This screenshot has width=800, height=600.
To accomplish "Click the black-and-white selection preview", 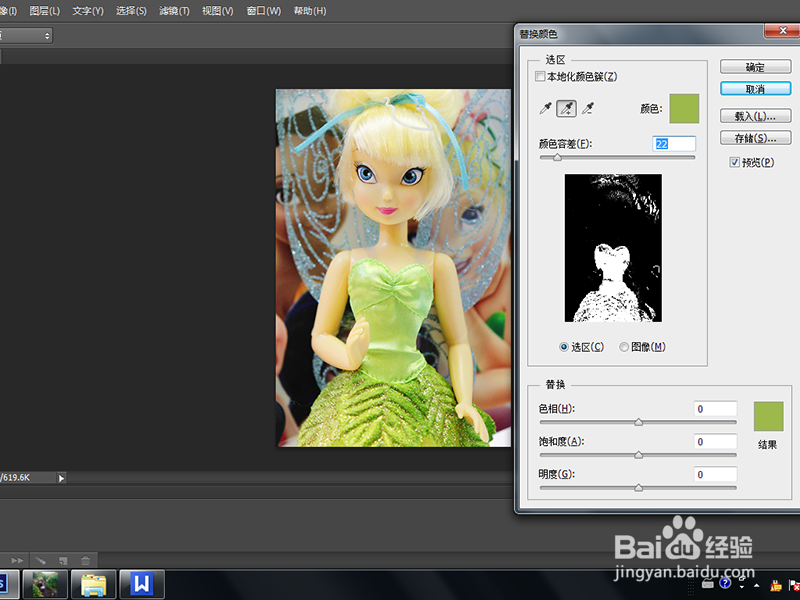I will 613,248.
